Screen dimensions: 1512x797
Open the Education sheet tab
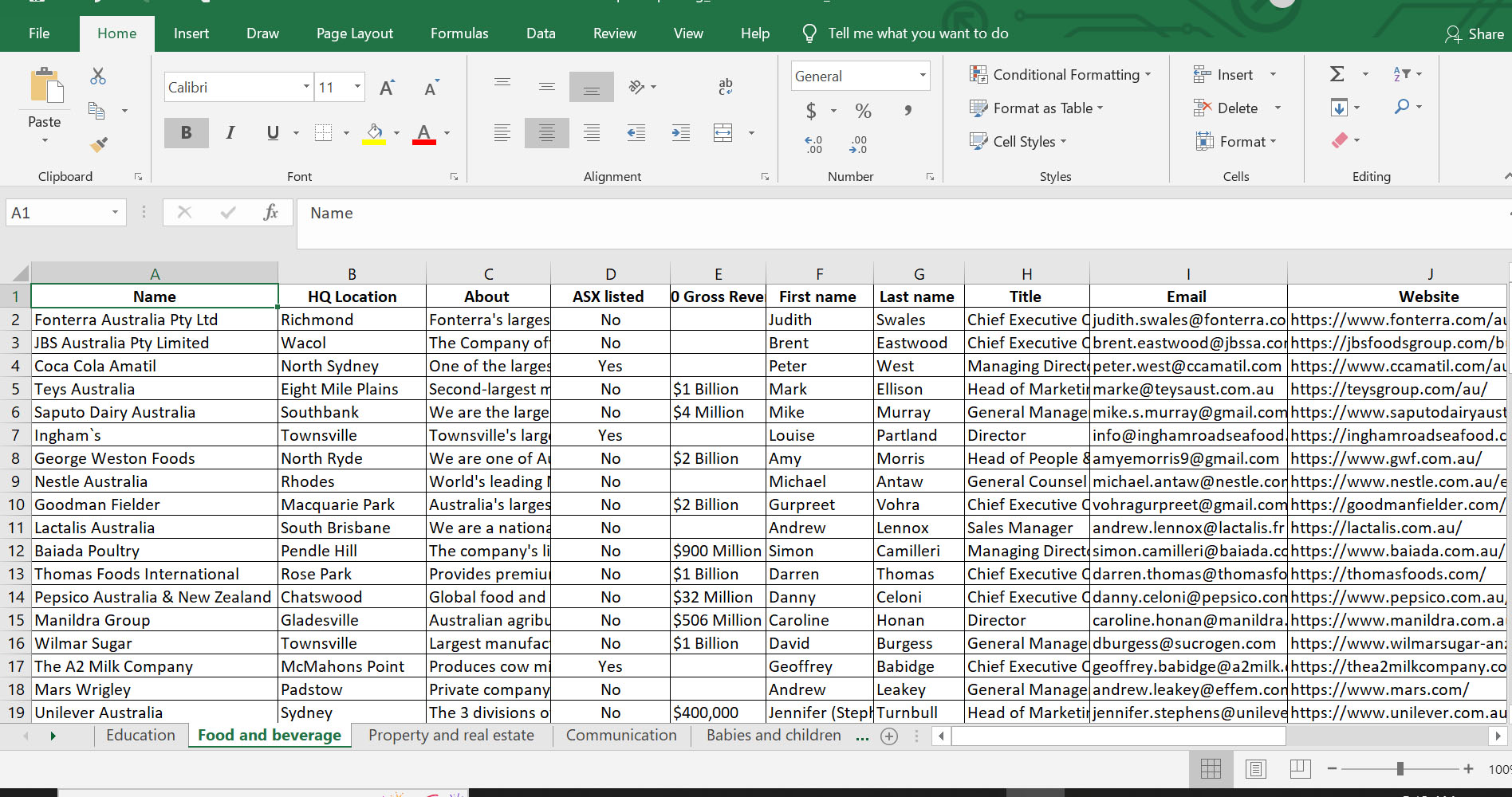coord(140,736)
